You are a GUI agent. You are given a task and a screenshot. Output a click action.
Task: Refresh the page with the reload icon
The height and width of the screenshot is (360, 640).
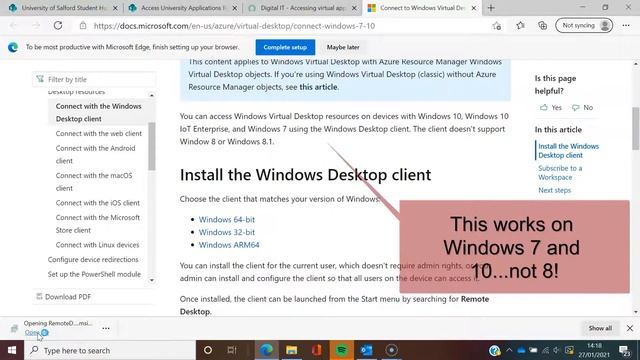[58, 25]
